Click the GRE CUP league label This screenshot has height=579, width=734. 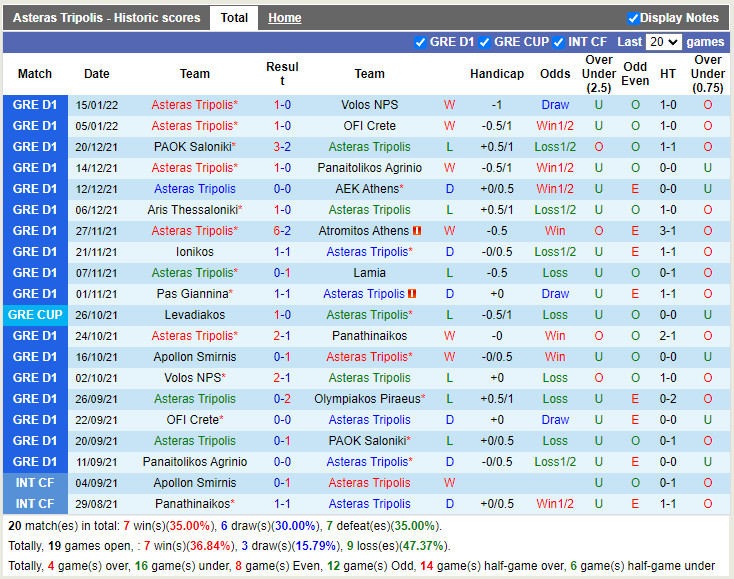pos(35,315)
